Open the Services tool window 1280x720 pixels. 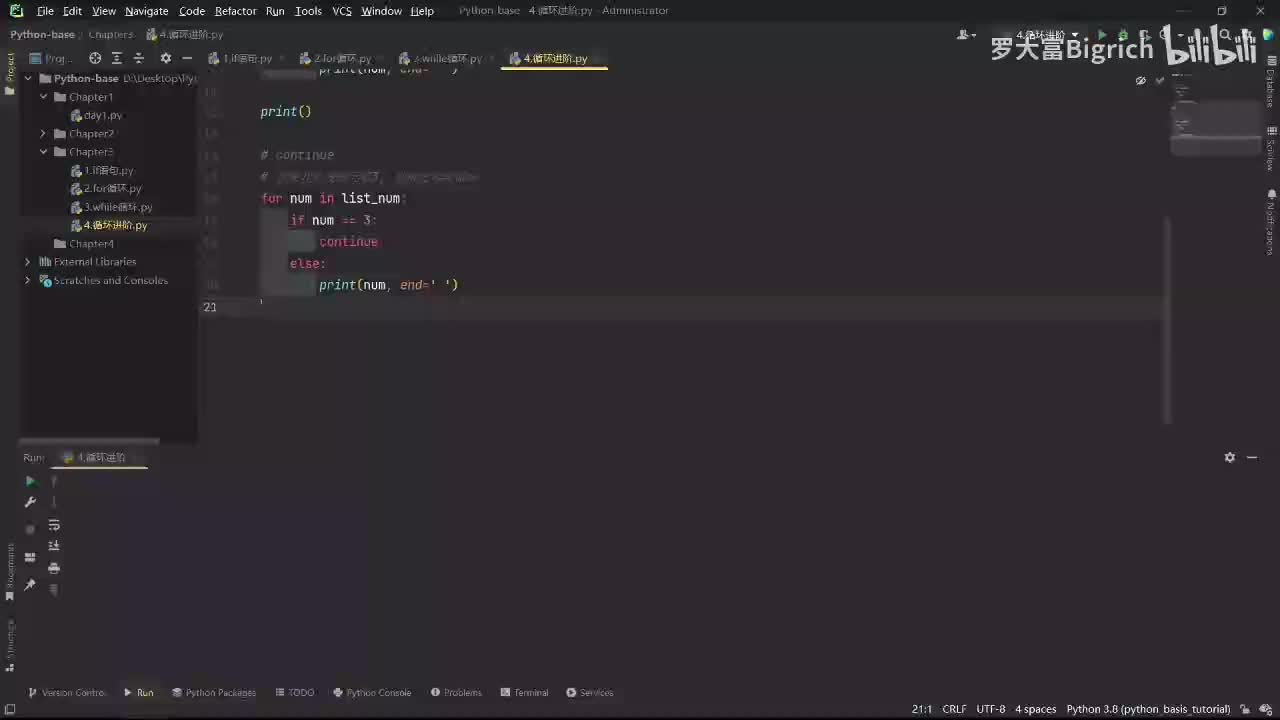[x=590, y=692]
